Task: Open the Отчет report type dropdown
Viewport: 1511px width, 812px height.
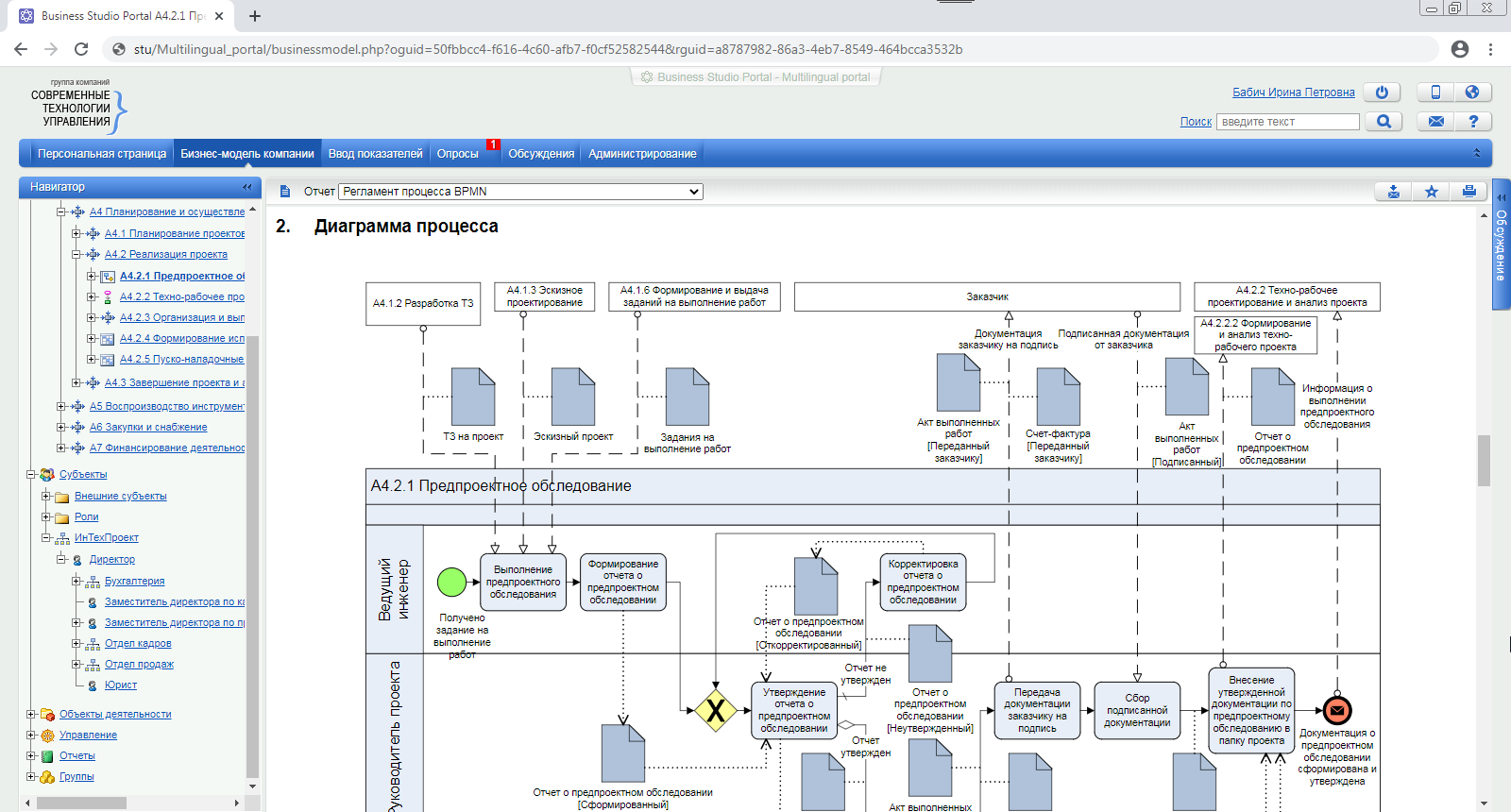Action: pyautogui.click(x=520, y=192)
